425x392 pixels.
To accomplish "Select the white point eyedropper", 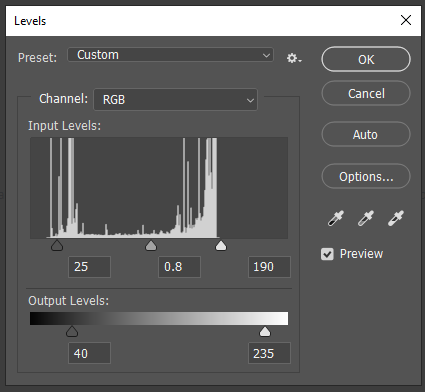I will coord(396,218).
